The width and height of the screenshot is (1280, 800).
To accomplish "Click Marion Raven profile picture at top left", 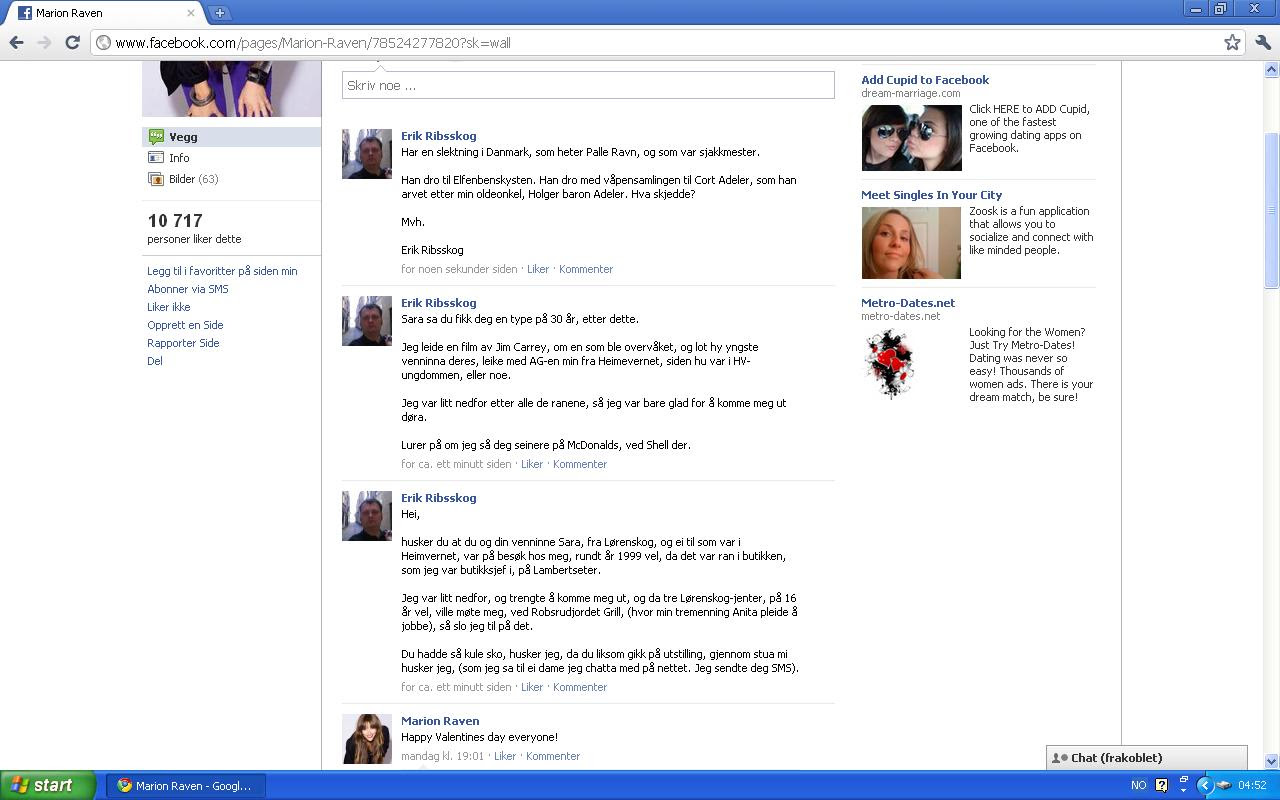I will 231,88.
